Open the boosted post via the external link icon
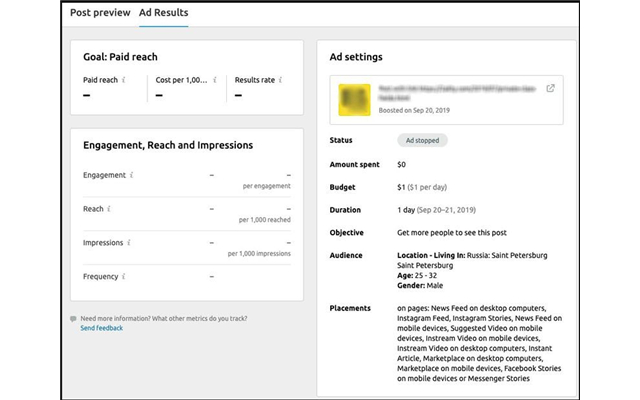This screenshot has width=640, height=400. (551, 89)
